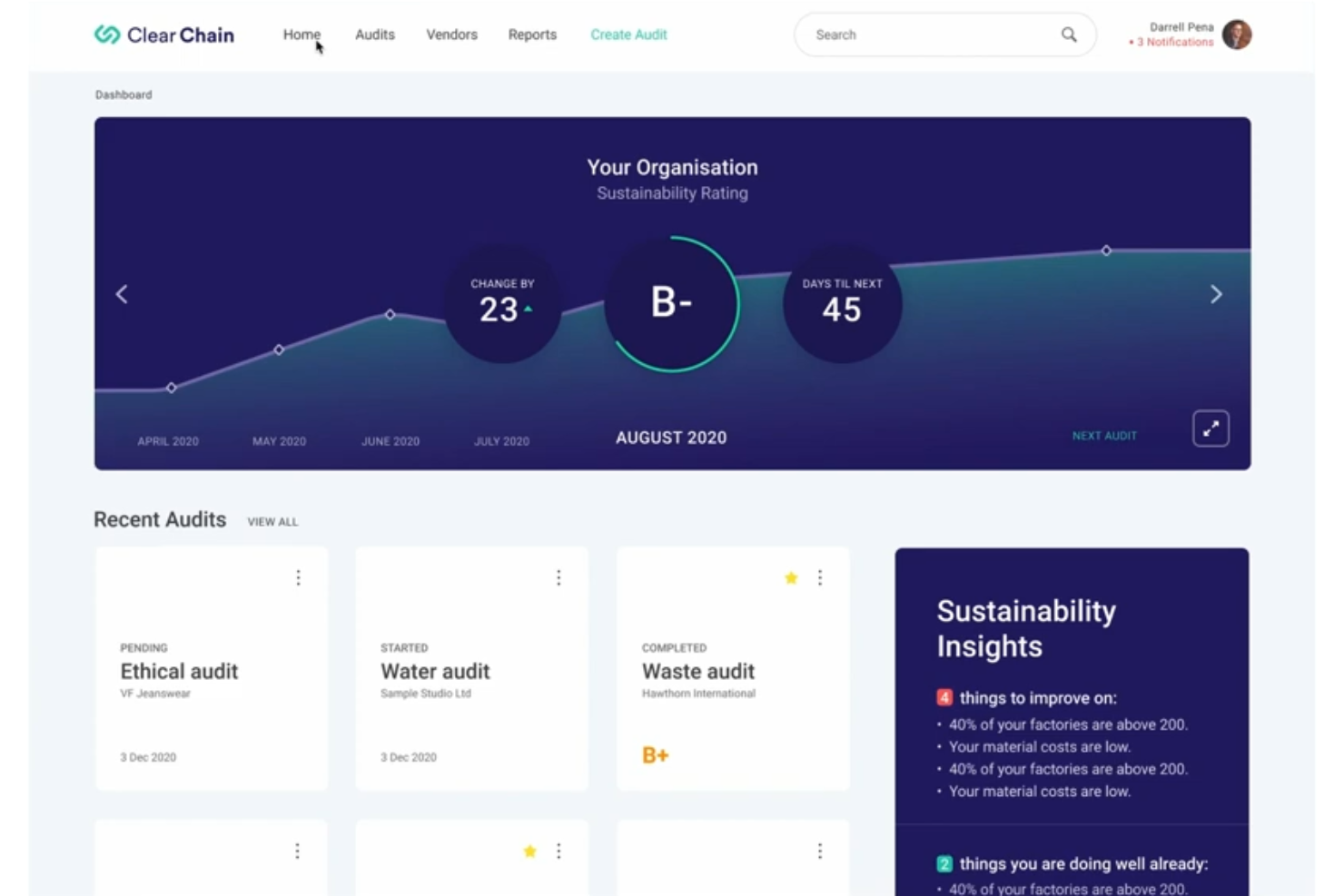Open the Ethical audit options menu
Viewport: 1344px width, 896px height.
pyautogui.click(x=298, y=578)
